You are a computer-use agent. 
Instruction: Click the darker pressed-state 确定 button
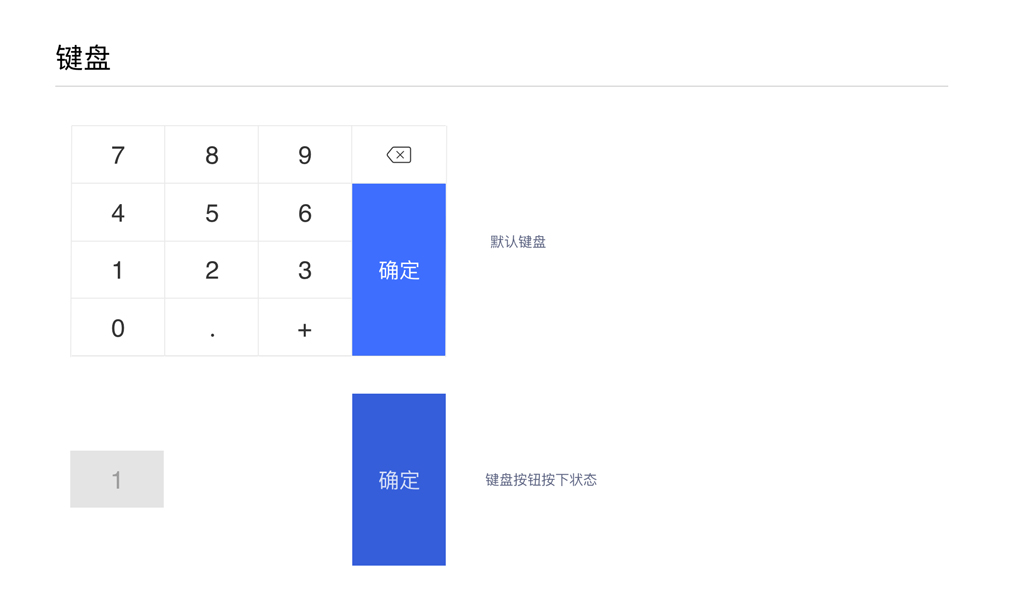(x=398, y=480)
